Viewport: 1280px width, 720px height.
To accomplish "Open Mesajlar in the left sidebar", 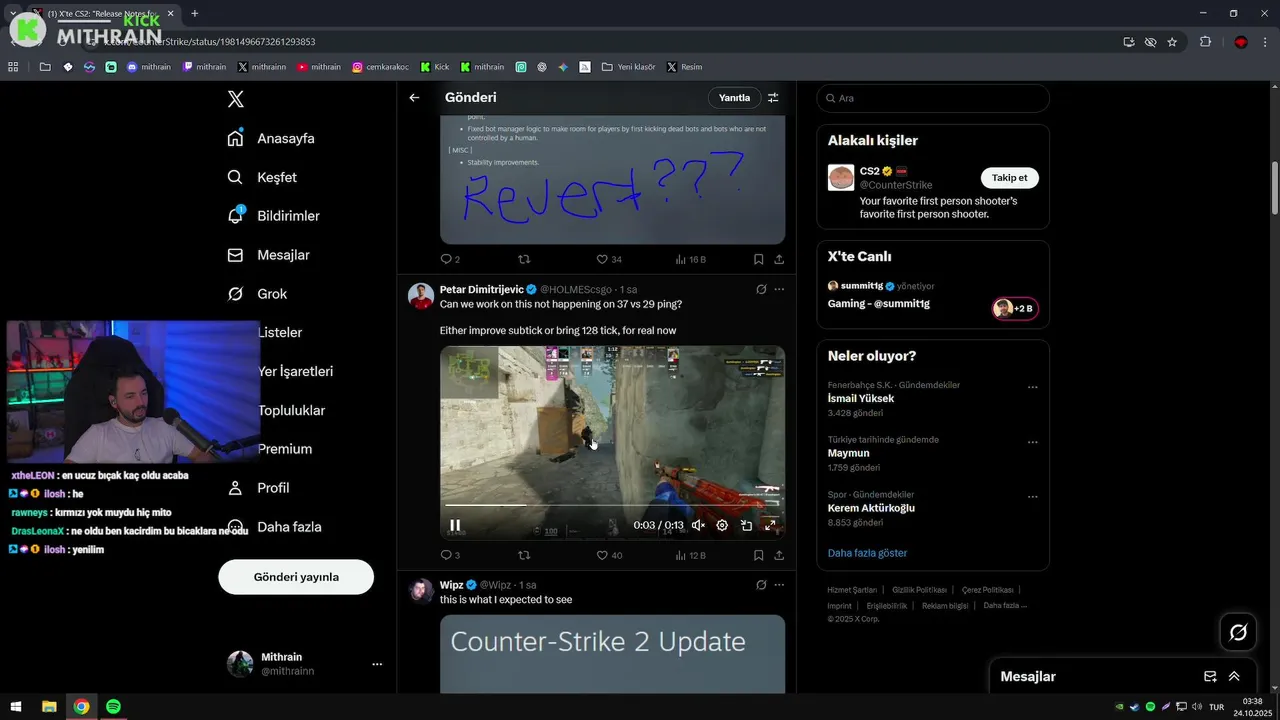I will click(269, 255).
